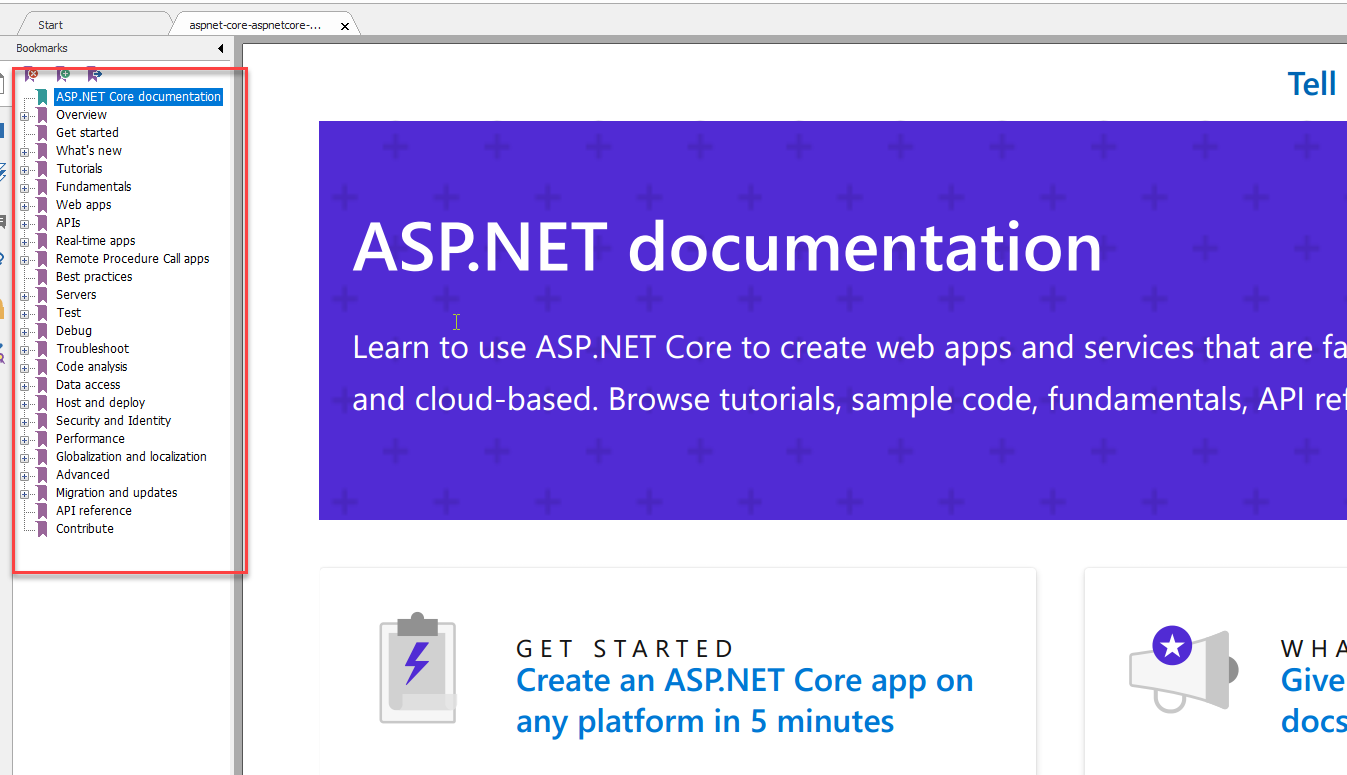
Task: Close the aspnet-core document tab
Action: coord(345,26)
